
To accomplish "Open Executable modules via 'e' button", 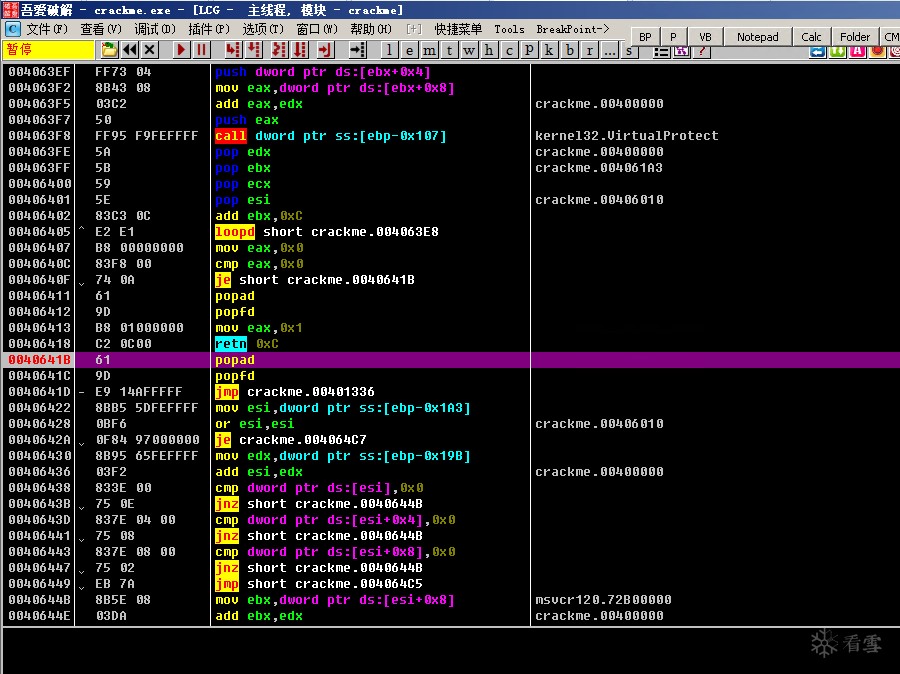I will [409, 50].
